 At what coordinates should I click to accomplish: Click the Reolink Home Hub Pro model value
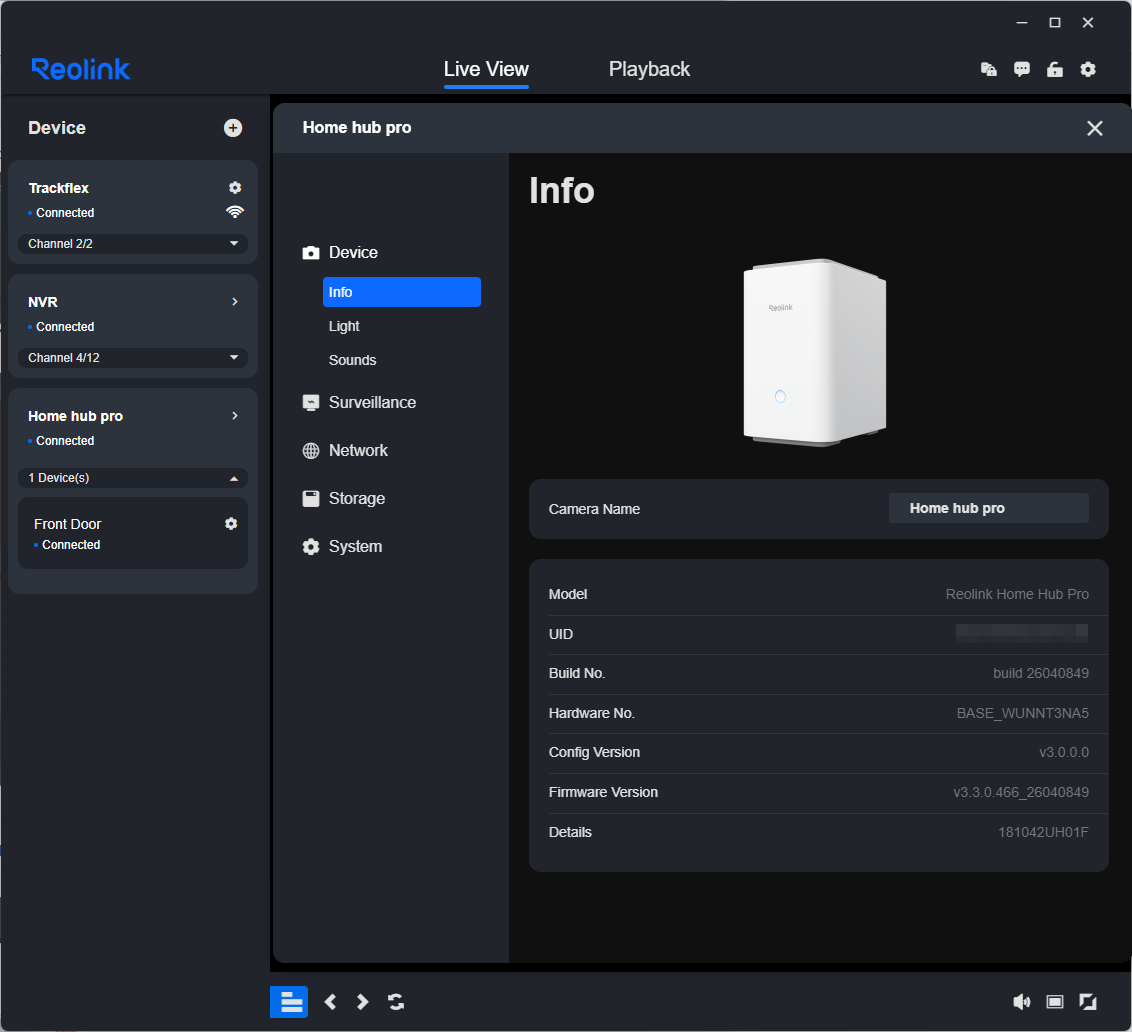(x=1016, y=594)
